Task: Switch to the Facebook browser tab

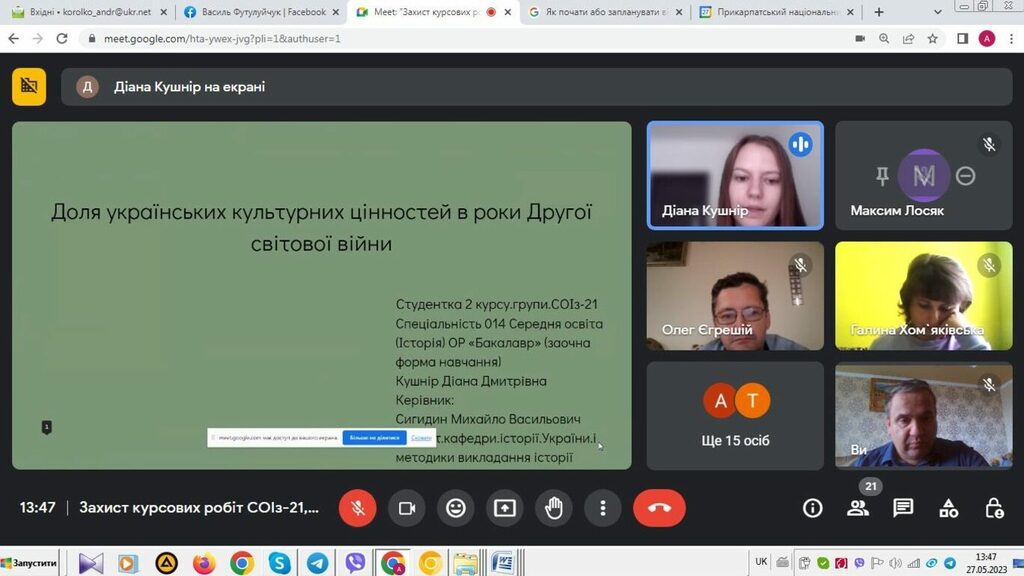Action: [x=255, y=12]
